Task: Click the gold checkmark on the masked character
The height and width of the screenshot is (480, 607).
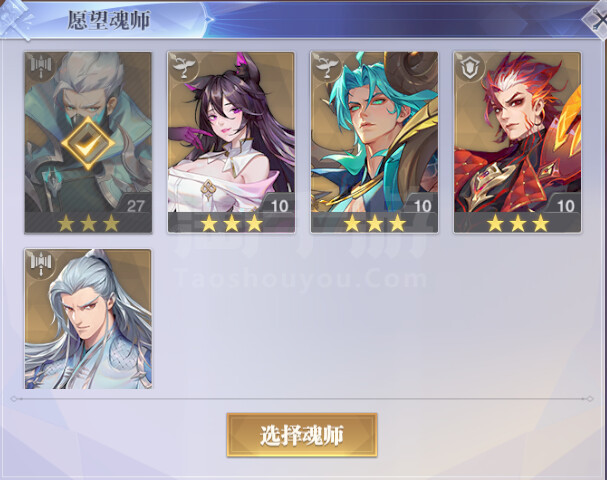Action: pyautogui.click(x=88, y=144)
